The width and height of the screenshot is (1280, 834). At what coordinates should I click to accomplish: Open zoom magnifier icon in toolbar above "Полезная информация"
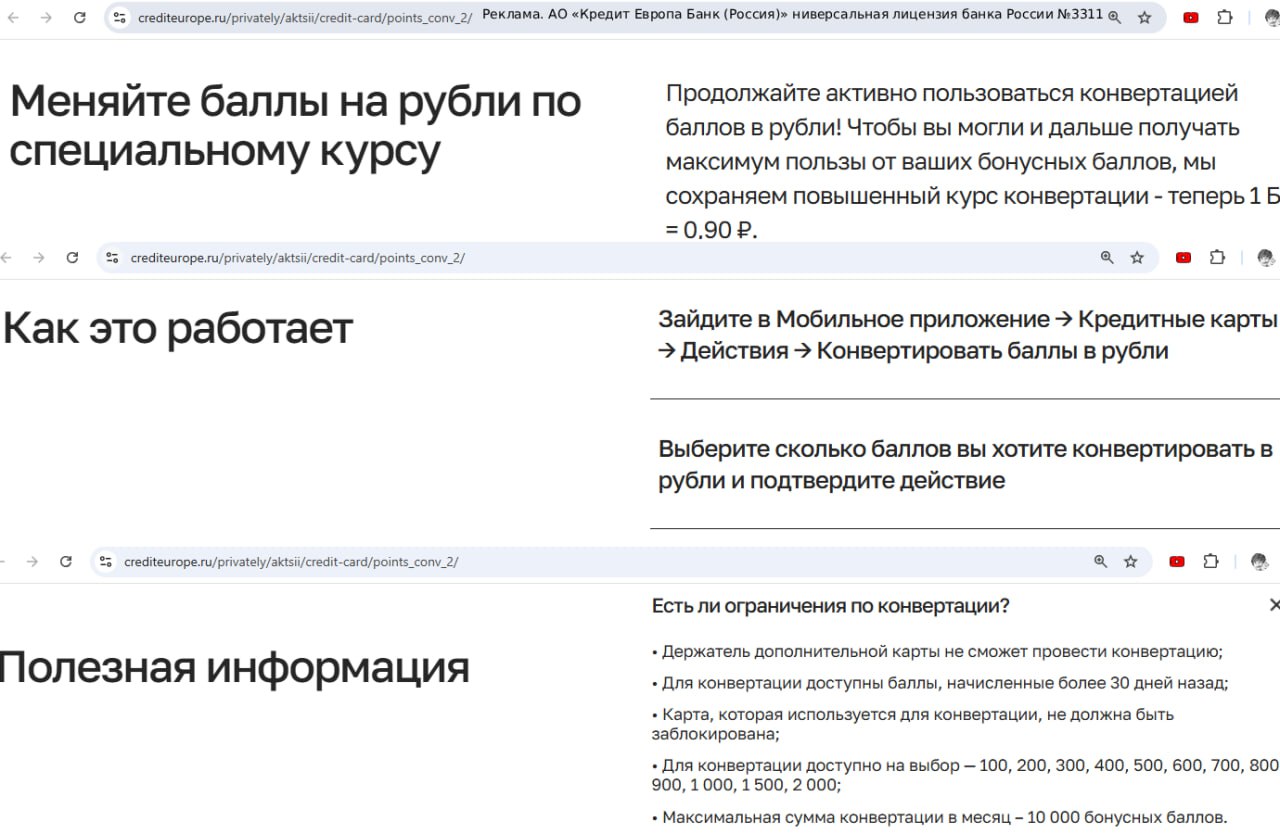click(1100, 562)
